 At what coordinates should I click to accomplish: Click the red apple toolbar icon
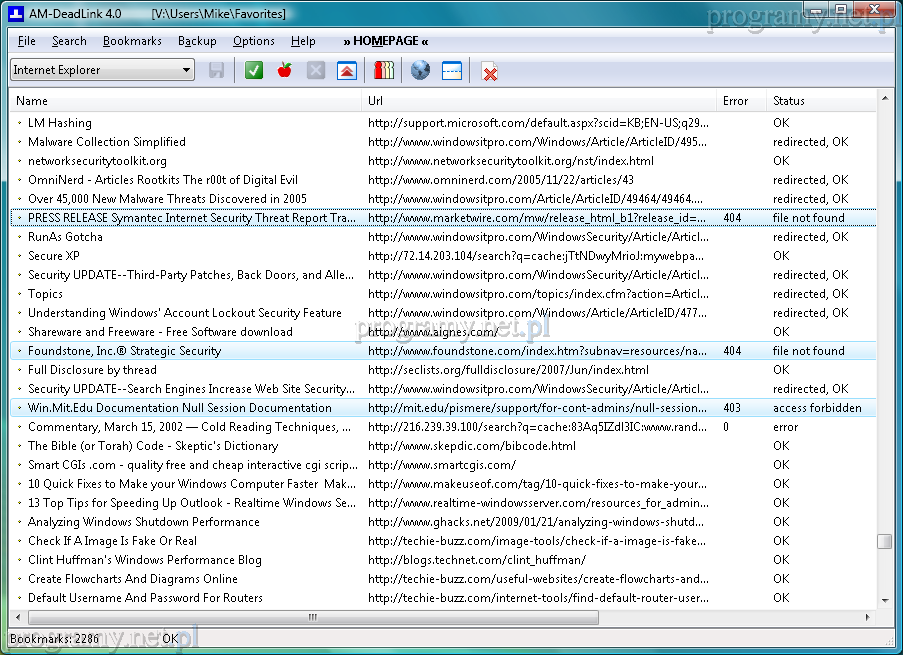[285, 70]
